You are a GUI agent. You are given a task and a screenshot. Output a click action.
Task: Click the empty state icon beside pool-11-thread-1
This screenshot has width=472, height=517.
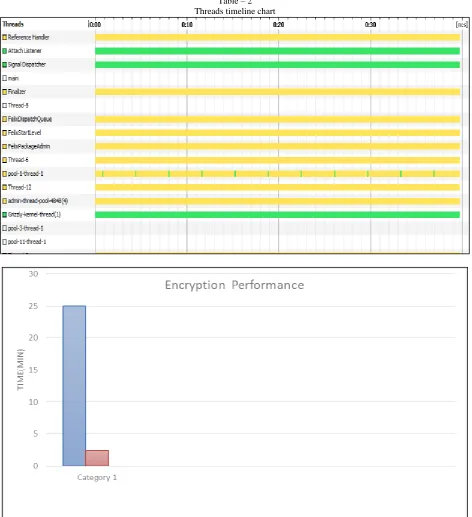point(5,242)
